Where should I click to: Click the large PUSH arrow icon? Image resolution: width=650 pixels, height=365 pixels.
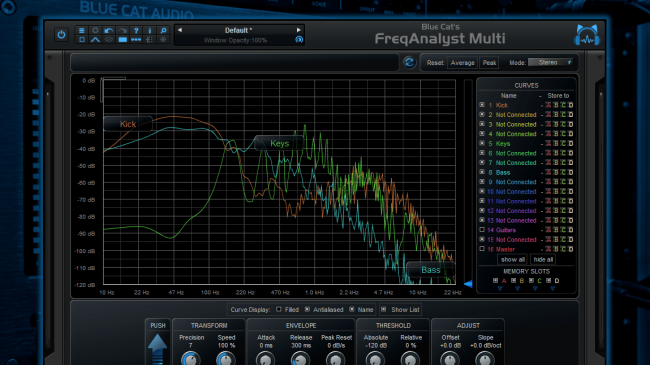(x=158, y=348)
